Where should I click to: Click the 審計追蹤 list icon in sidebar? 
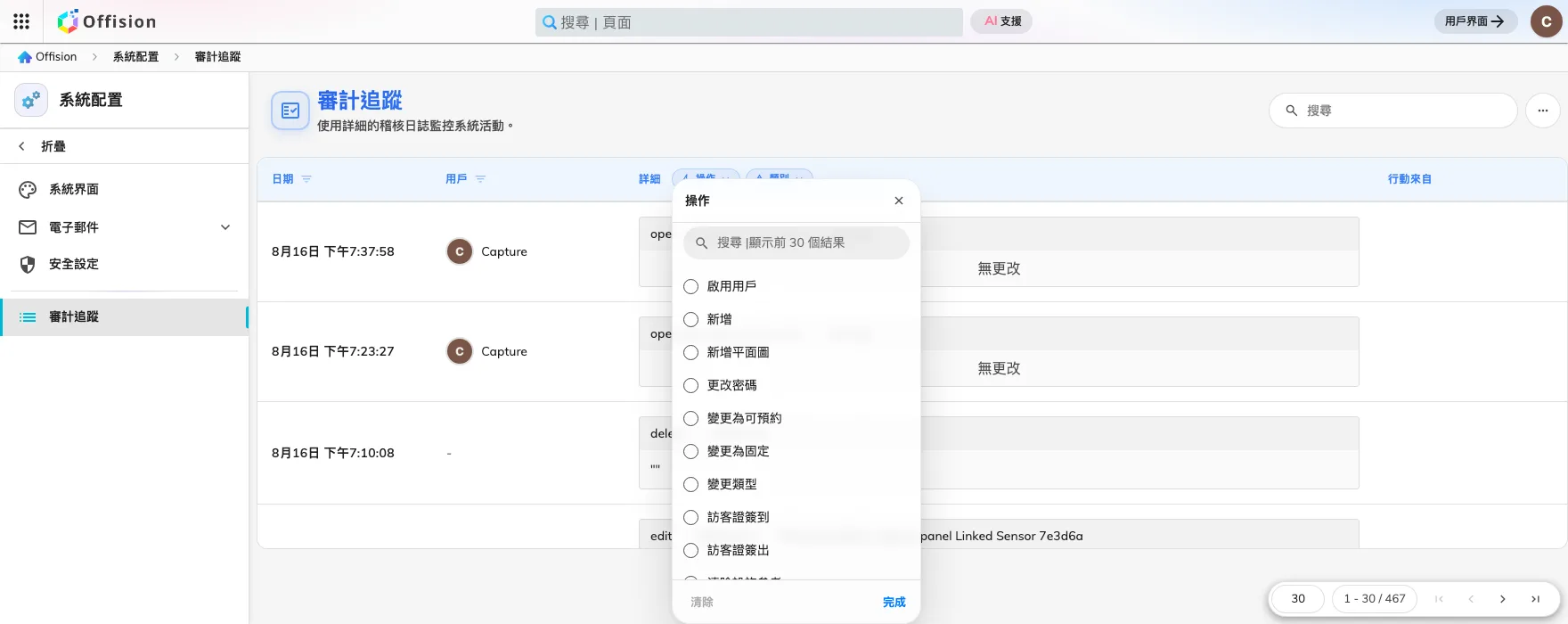[x=28, y=316]
